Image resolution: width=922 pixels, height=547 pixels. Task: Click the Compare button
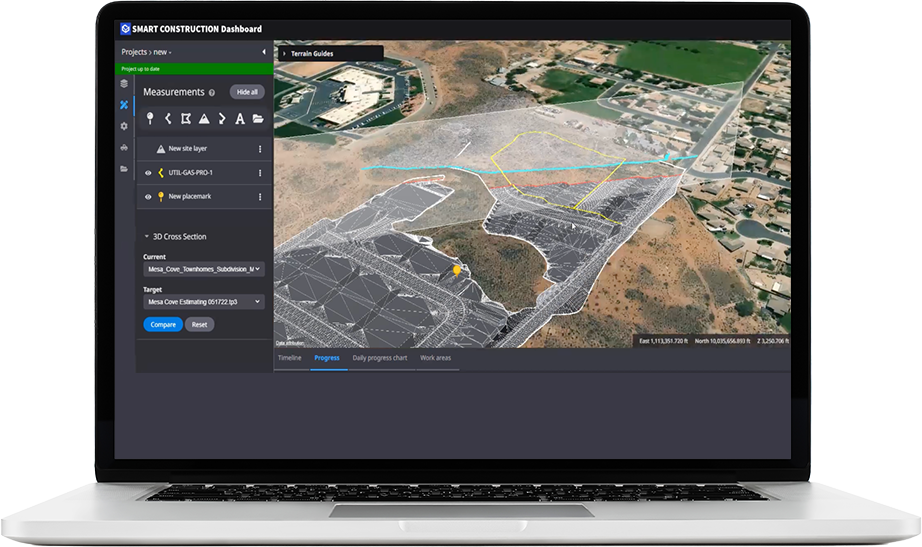(x=163, y=325)
